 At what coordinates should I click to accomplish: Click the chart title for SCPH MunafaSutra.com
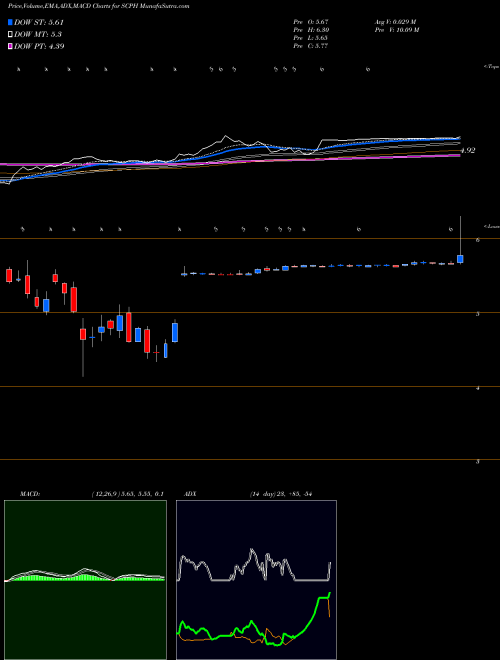point(98,6)
